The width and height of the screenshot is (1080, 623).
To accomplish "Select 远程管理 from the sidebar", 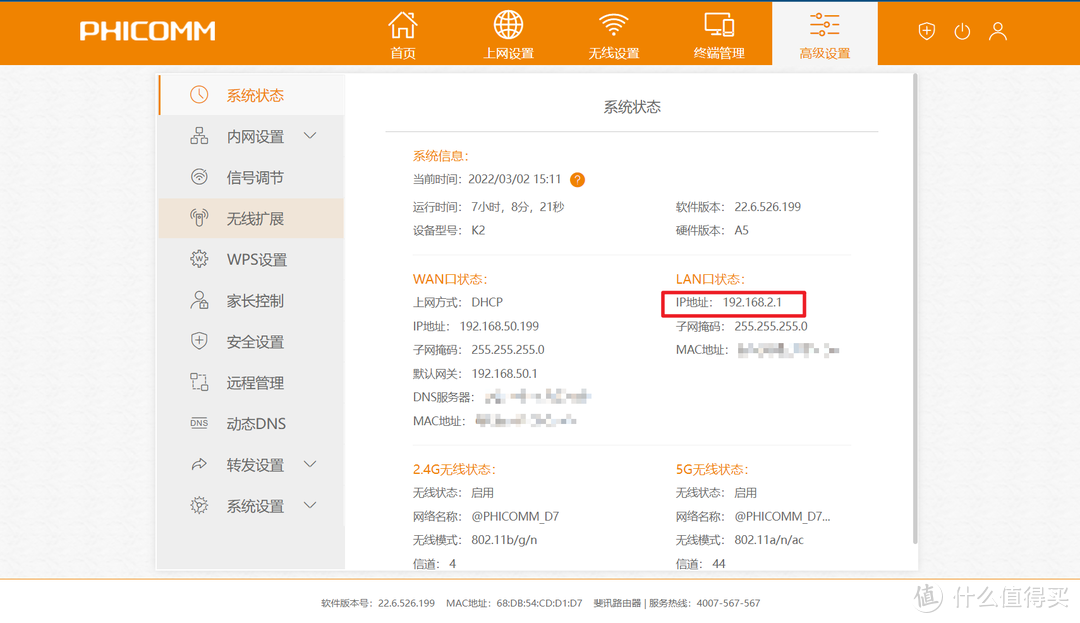I will pyautogui.click(x=254, y=383).
